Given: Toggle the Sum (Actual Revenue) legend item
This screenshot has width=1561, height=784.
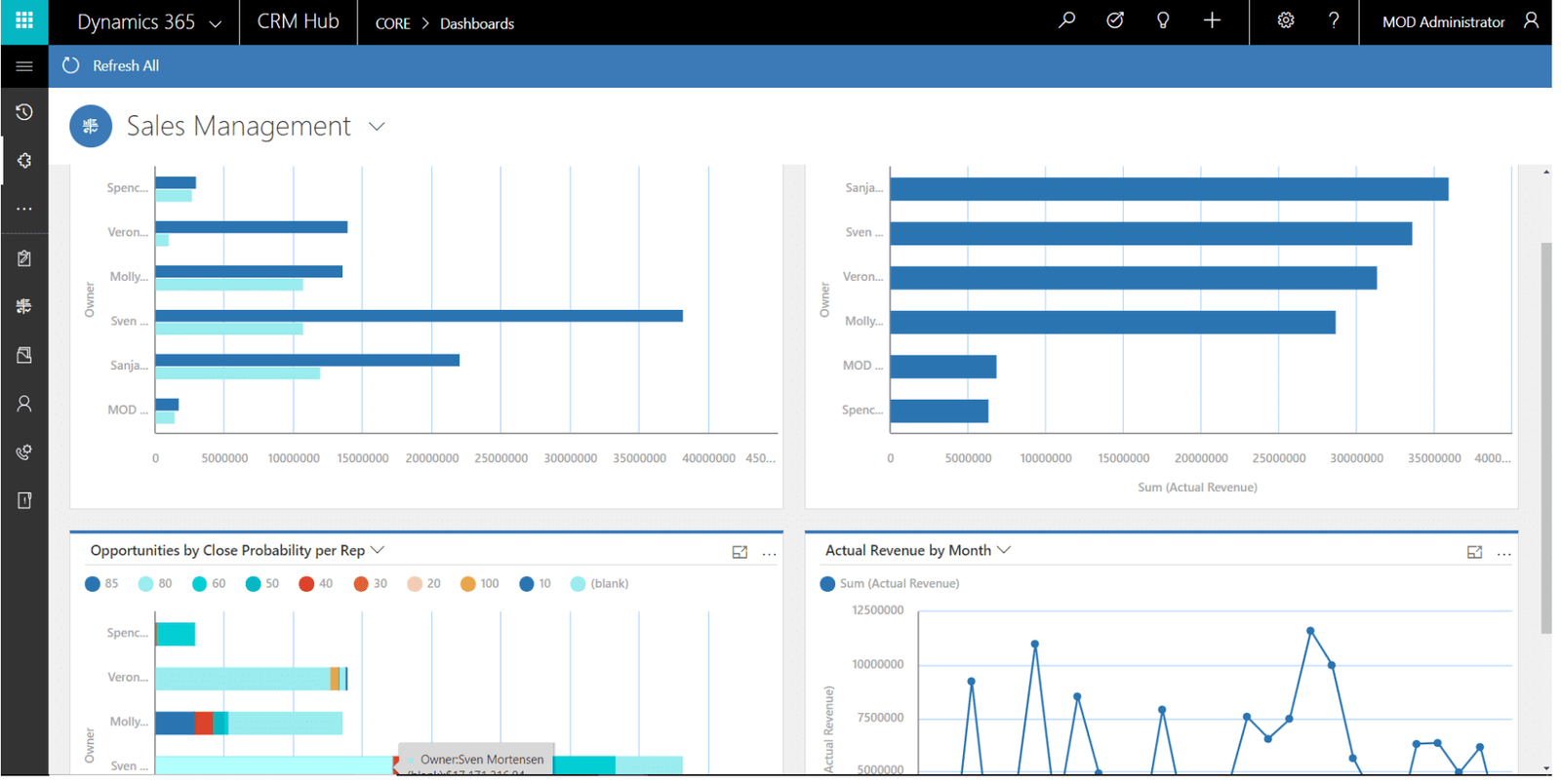Looking at the screenshot, I should 890,584.
